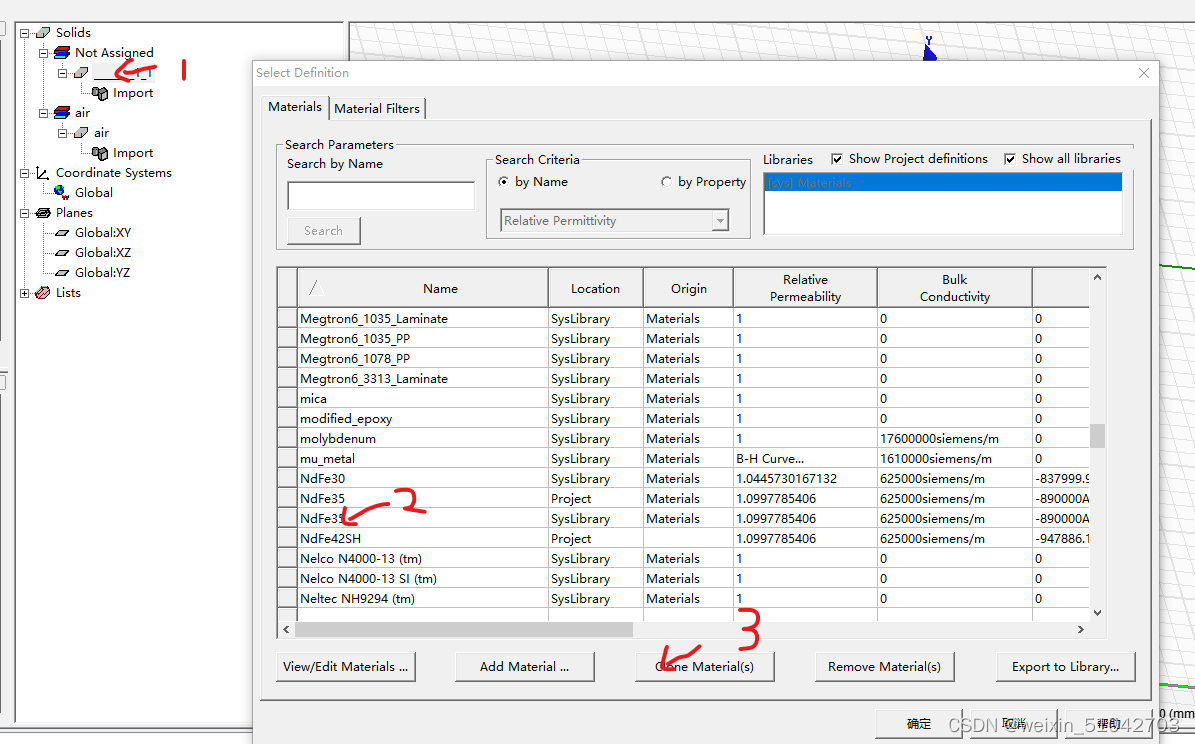The width and height of the screenshot is (1195, 744).
Task: Select the Import icon under Not Assigned
Action: [101, 92]
